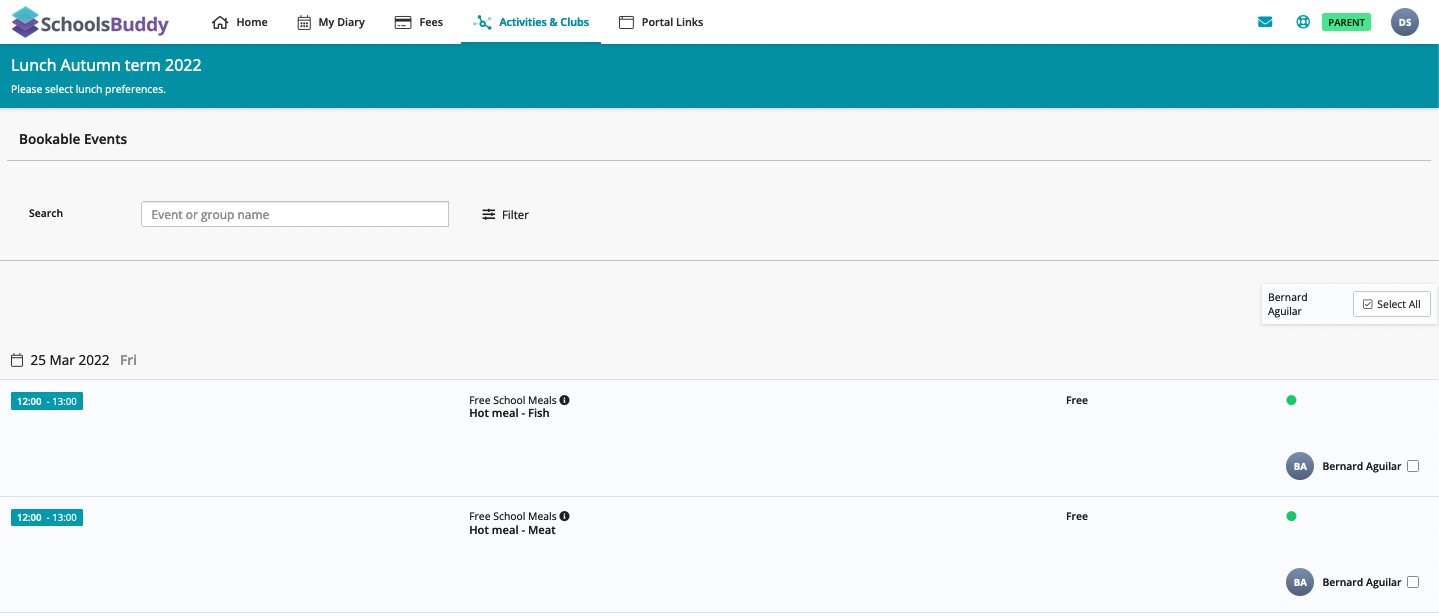The height and width of the screenshot is (616, 1439).
Task: Click the Select All button
Action: pyautogui.click(x=1392, y=304)
